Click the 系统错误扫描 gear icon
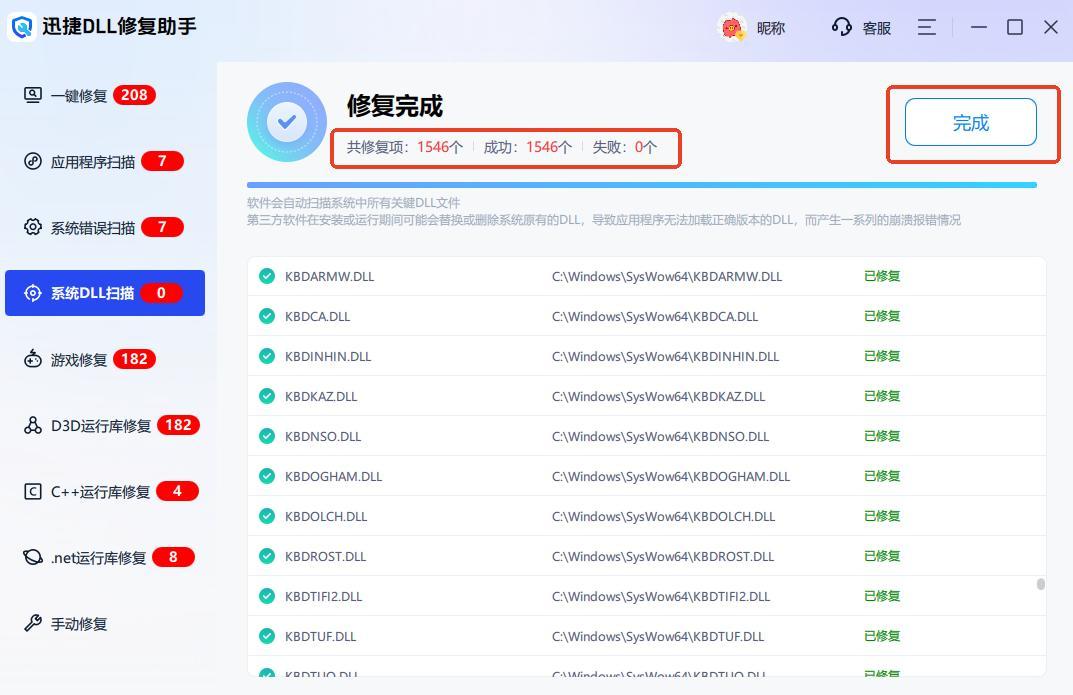 [33, 227]
